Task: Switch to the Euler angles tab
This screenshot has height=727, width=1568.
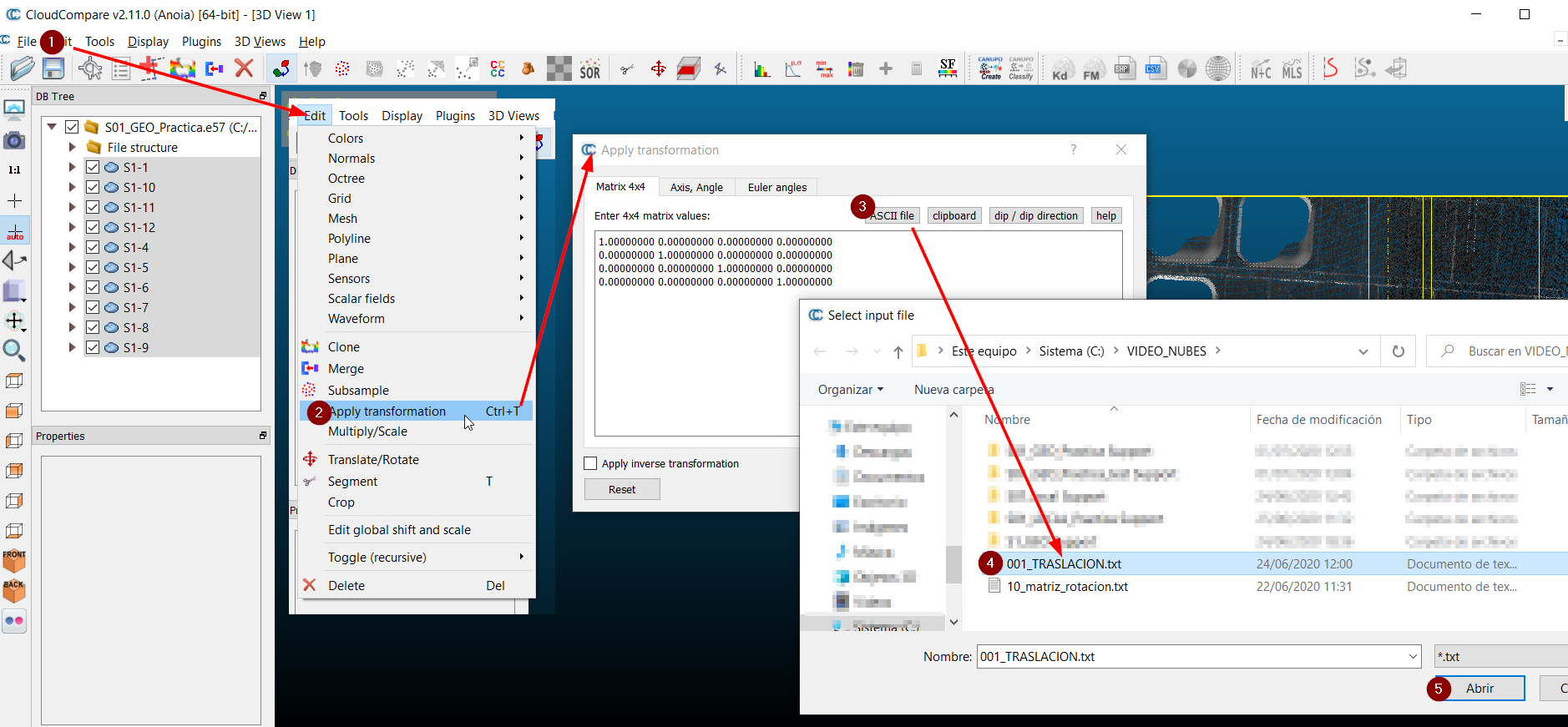Action: click(x=777, y=187)
